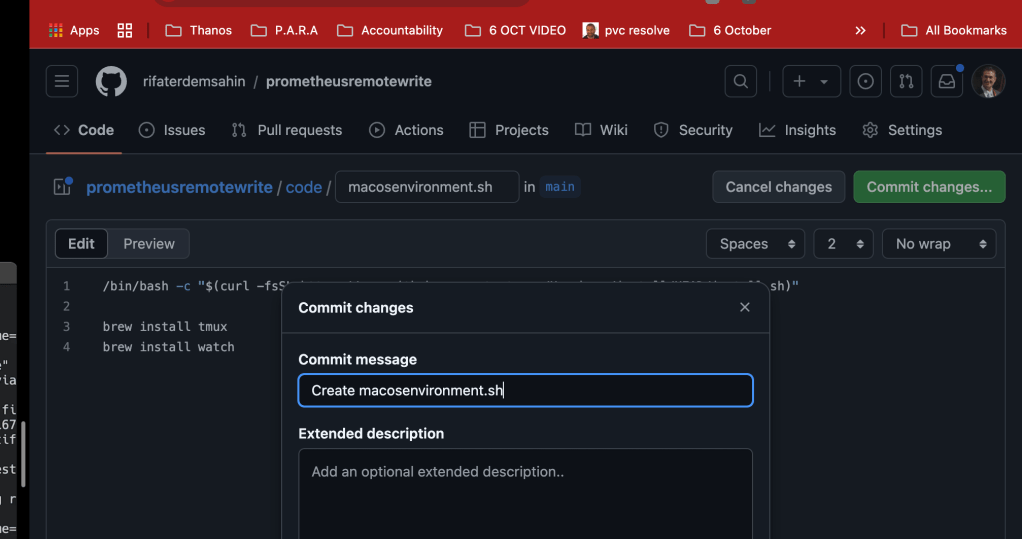Click the tab groups grid icon in bookmarks bar

(124, 30)
